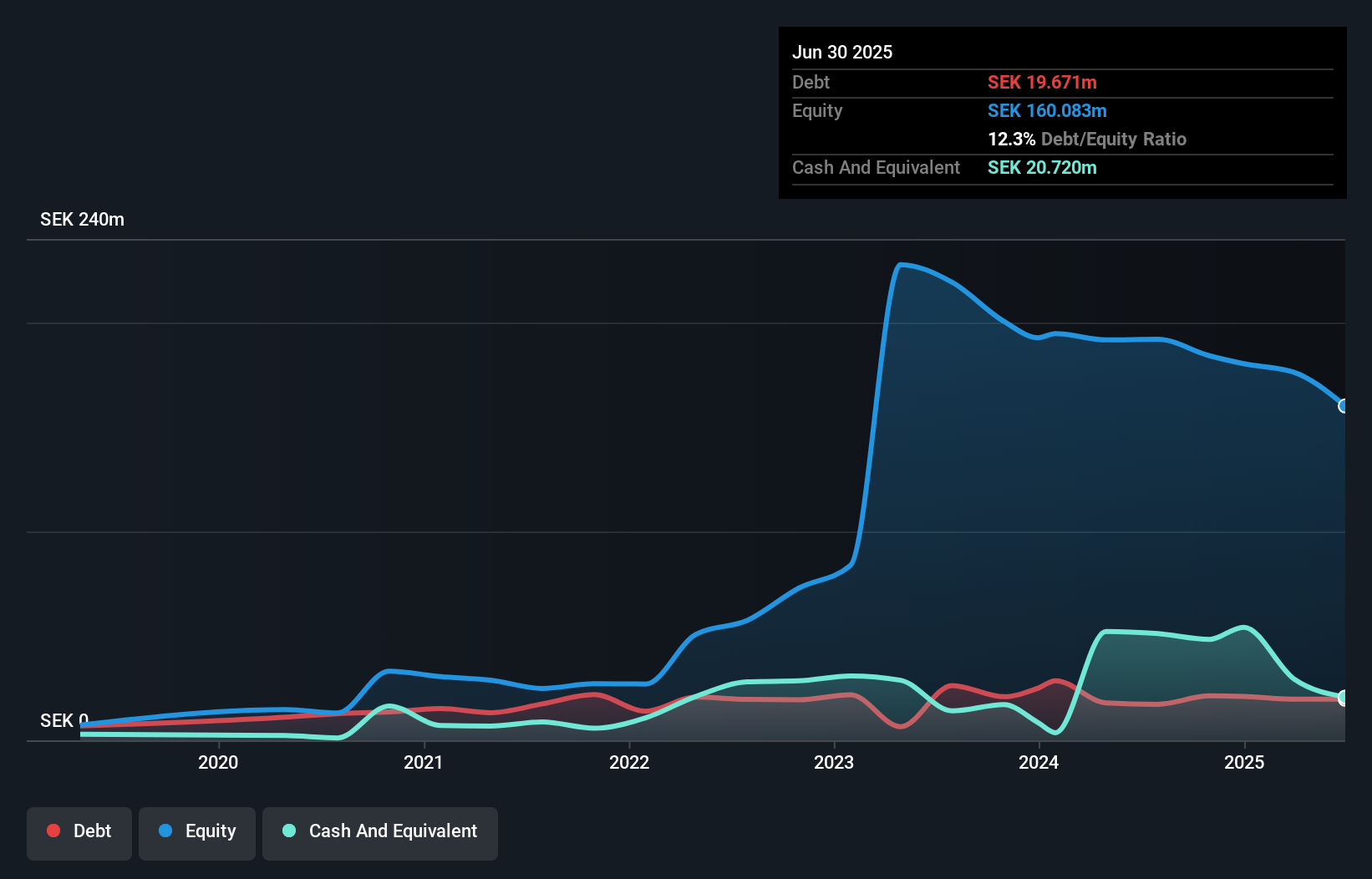The width and height of the screenshot is (1372, 879).
Task: Toggle the Debt series visibility
Action: pos(79,831)
